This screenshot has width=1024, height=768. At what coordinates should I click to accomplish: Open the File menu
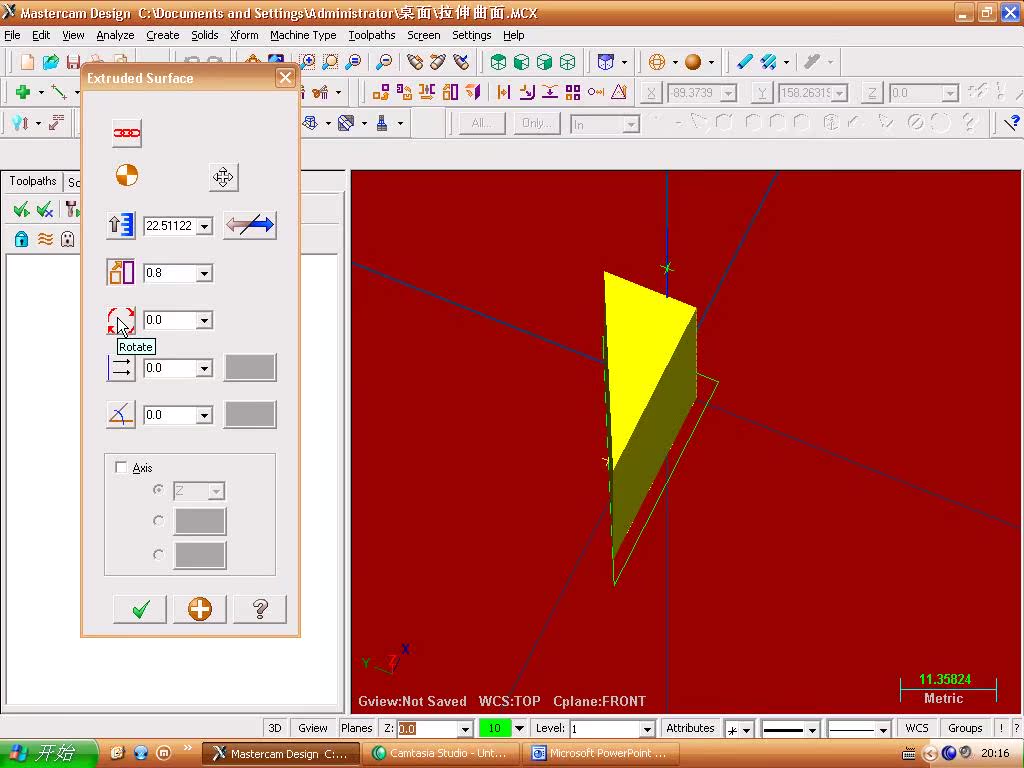[x=12, y=35]
